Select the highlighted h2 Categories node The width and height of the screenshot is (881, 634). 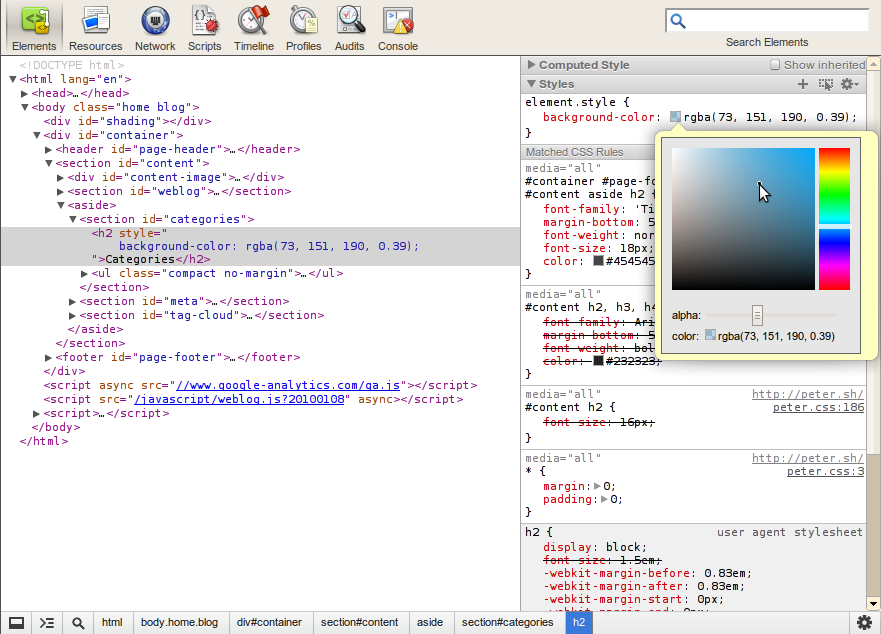tap(260, 246)
